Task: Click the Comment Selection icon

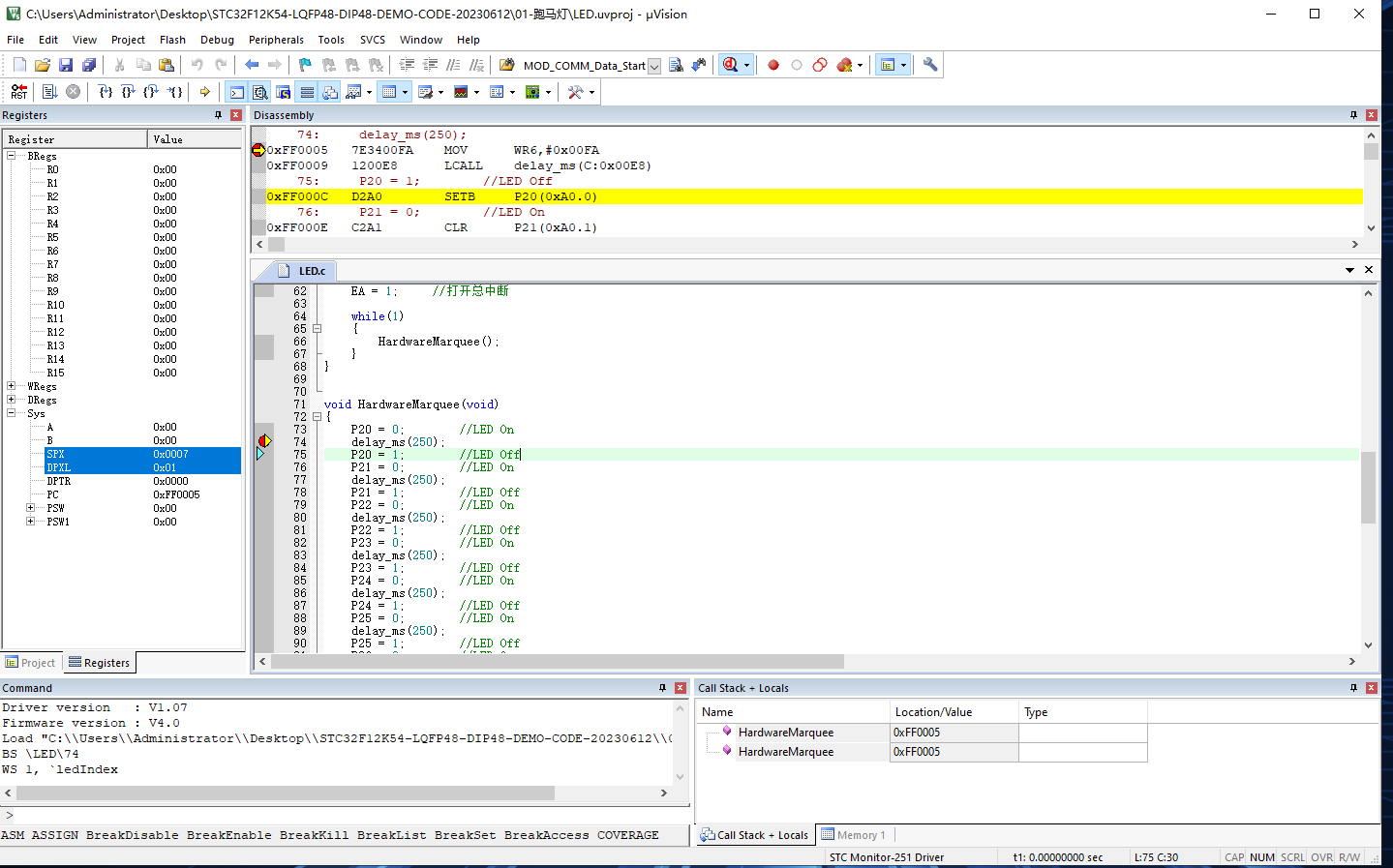Action: (x=453, y=65)
